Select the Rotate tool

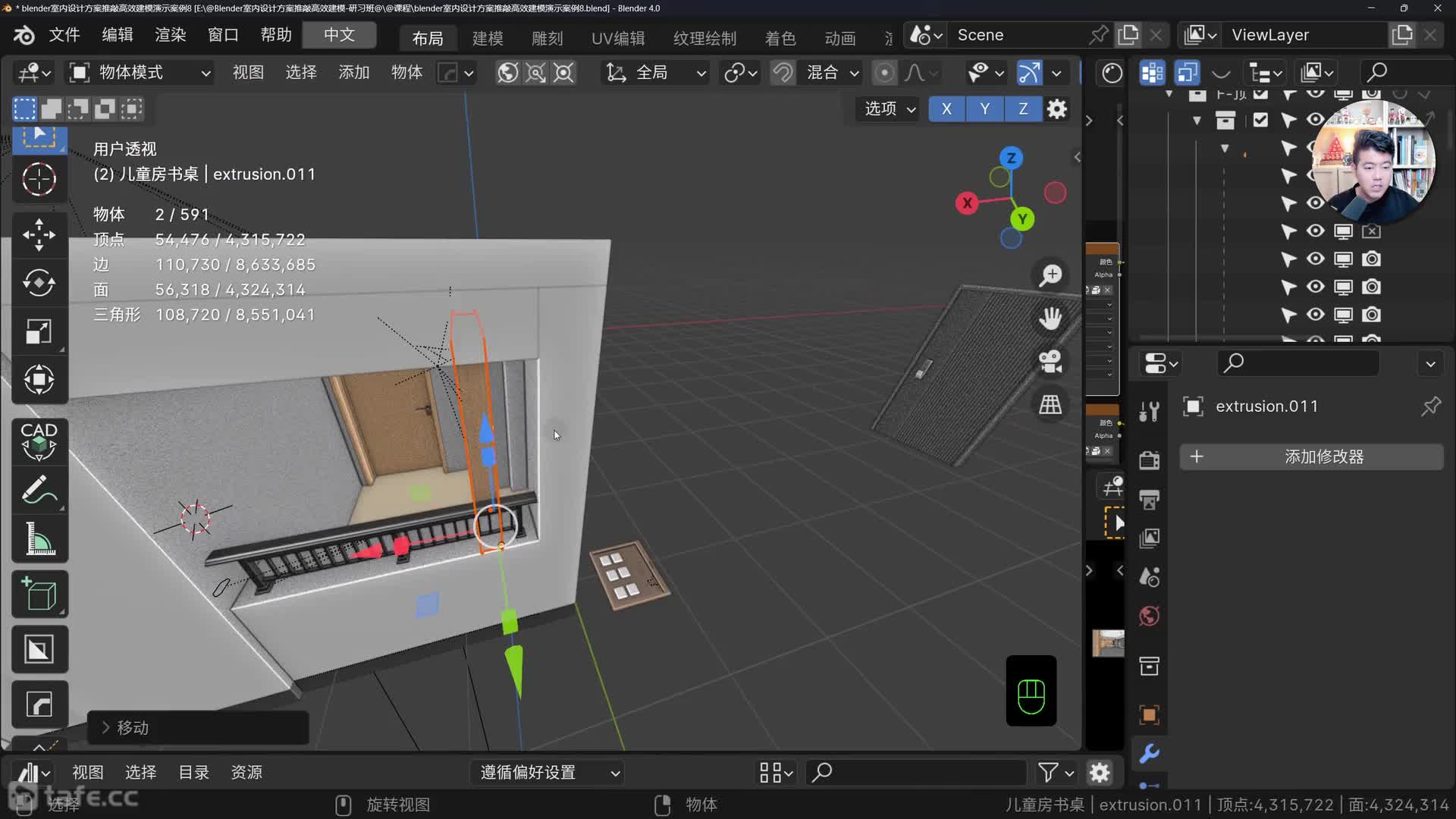click(39, 283)
